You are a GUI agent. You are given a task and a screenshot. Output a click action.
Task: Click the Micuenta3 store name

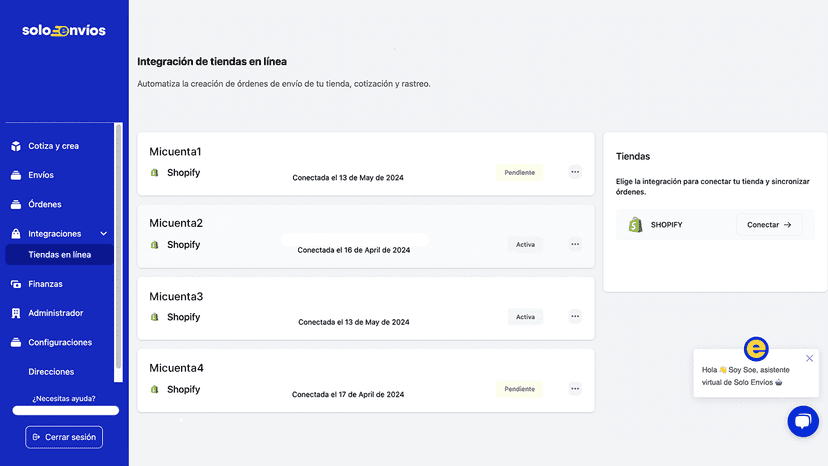pos(176,296)
